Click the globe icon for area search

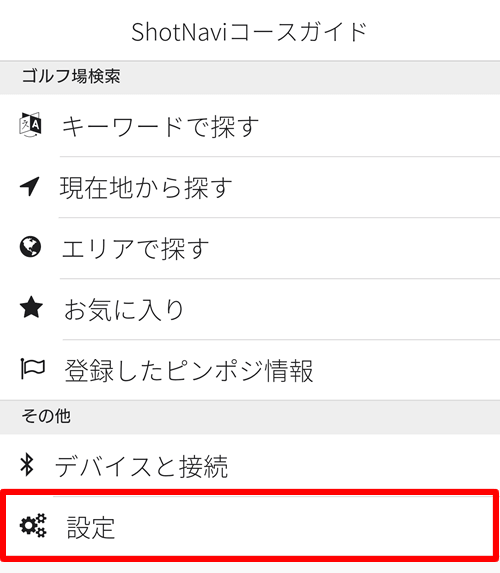[30, 247]
